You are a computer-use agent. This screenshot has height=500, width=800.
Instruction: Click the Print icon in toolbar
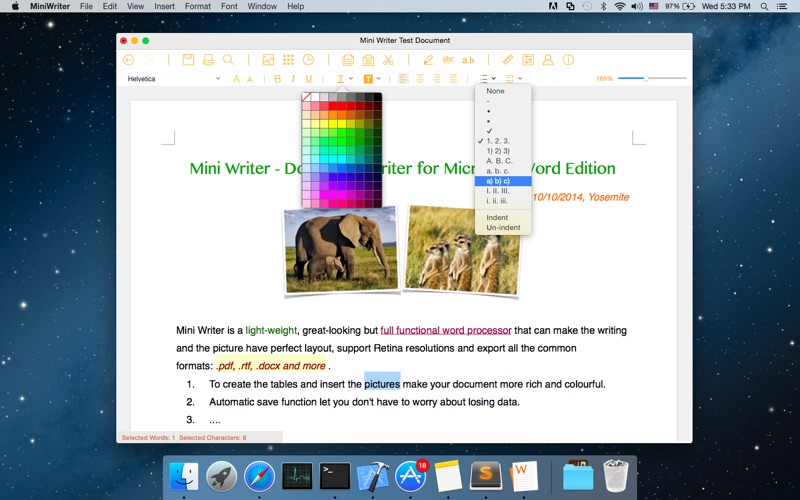[x=208, y=60]
